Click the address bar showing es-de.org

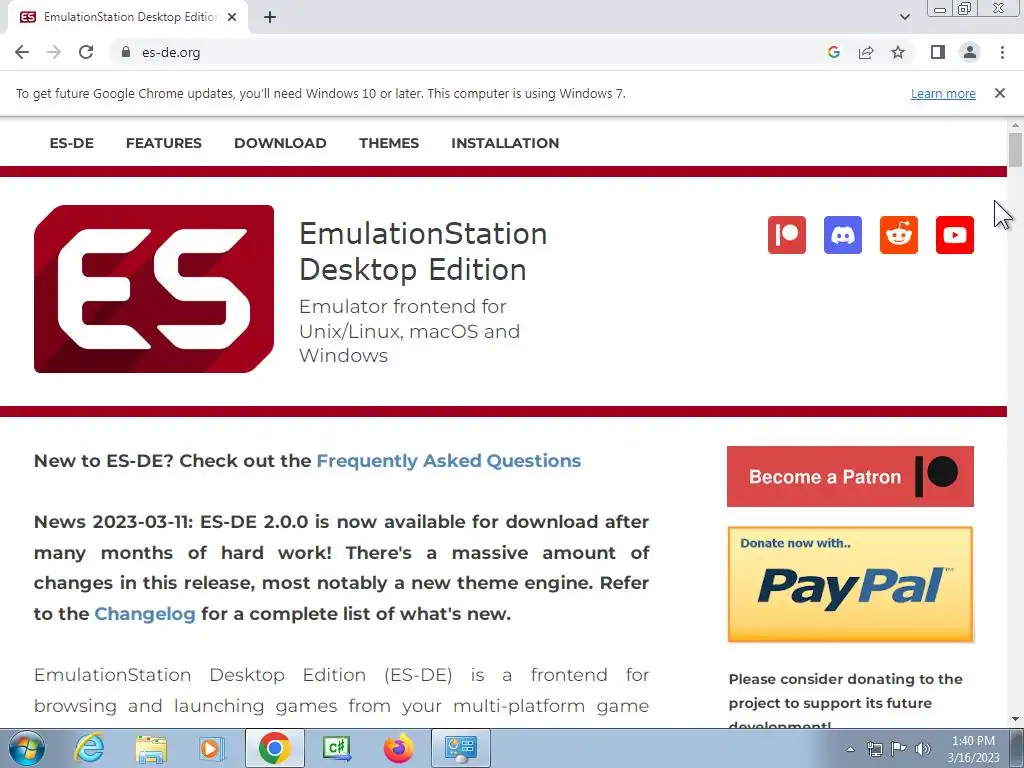tap(470, 52)
